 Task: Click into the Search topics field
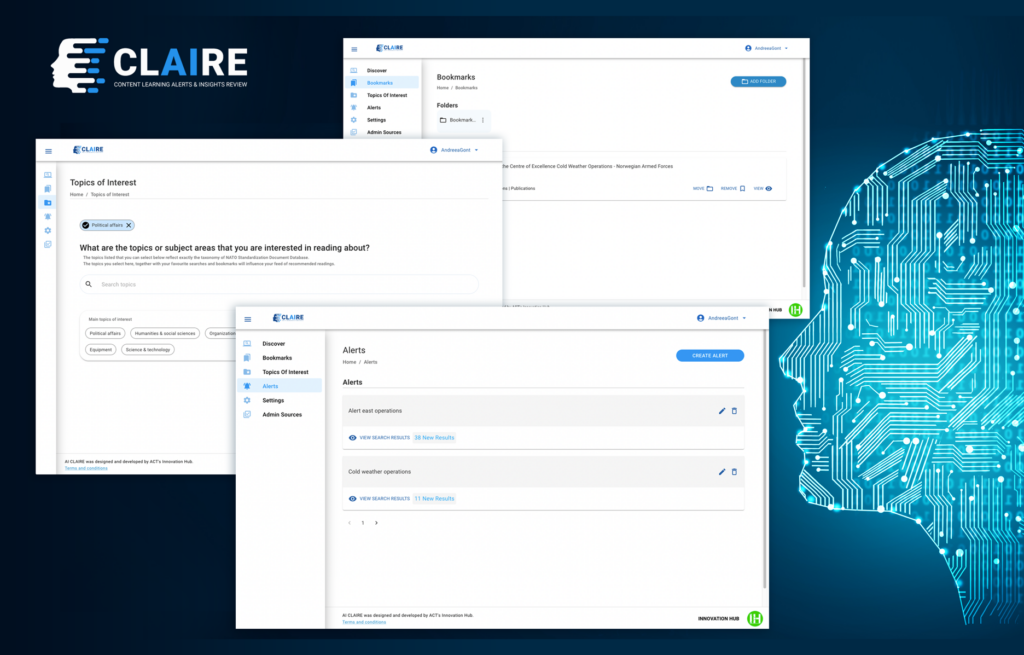(280, 284)
